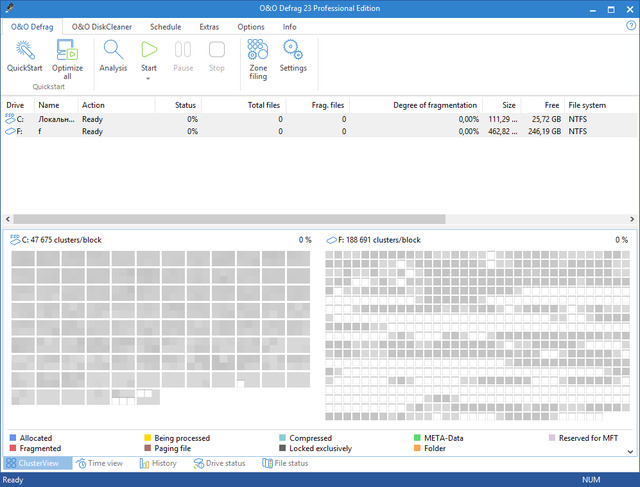Open the Info tab
Image resolution: width=640 pixels, height=487 pixels.
289,27
